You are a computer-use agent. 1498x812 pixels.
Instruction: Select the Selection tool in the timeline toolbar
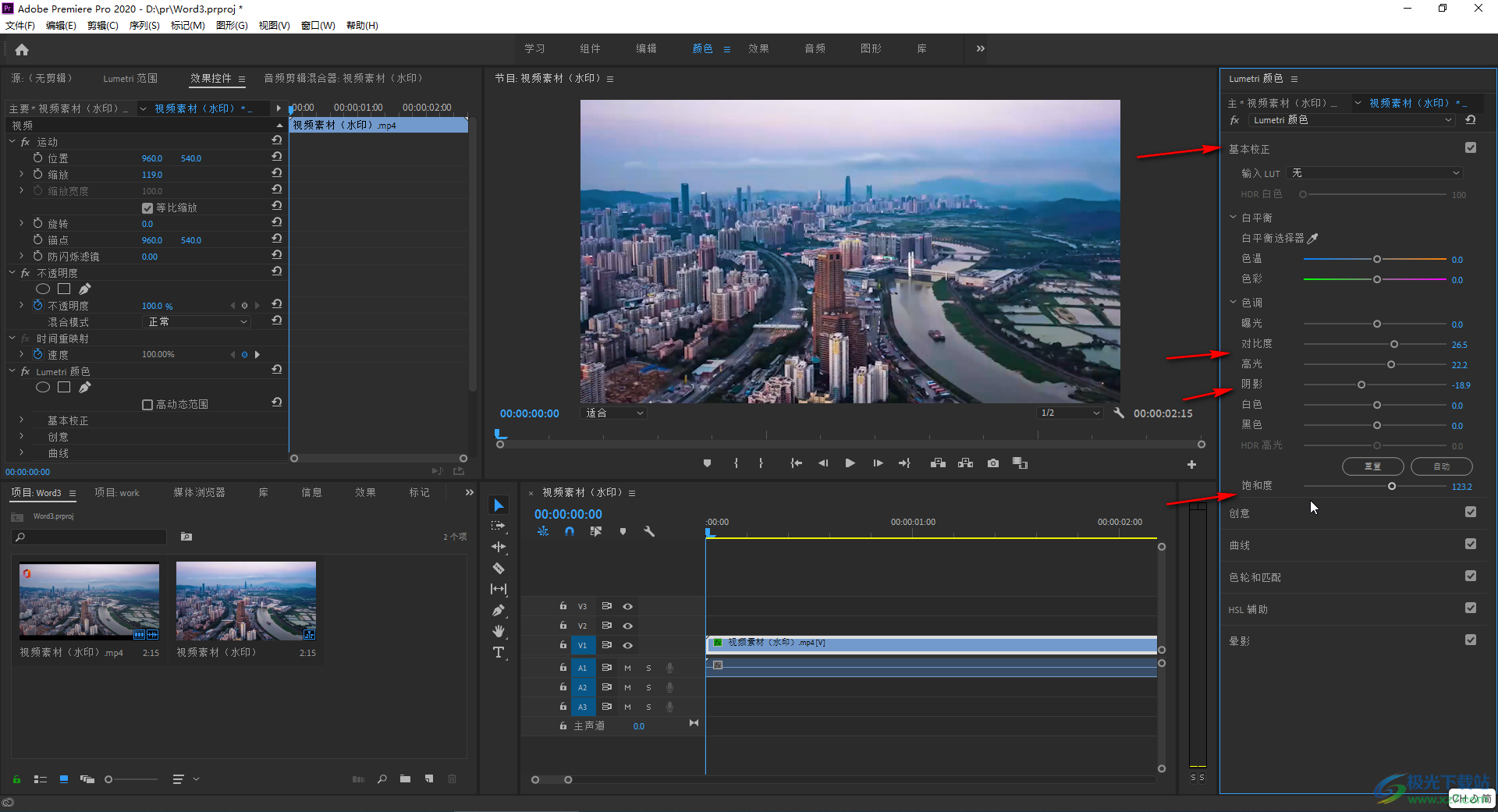click(499, 505)
